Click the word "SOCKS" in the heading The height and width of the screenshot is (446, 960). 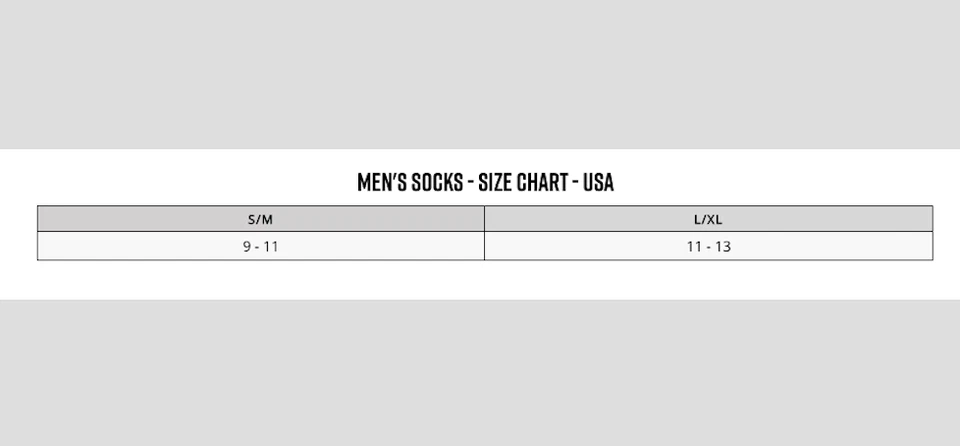437,182
